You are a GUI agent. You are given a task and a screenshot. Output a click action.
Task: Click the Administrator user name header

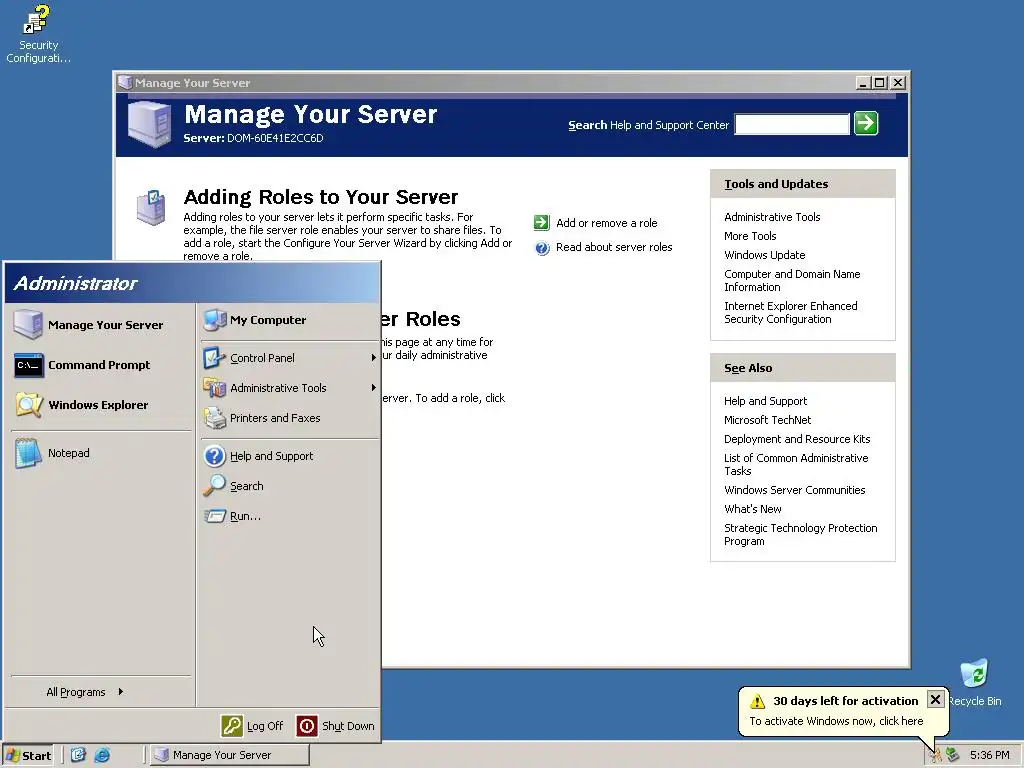pos(75,283)
